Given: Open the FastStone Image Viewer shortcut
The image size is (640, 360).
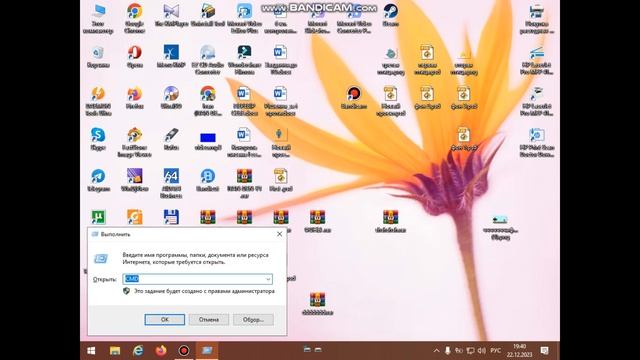Looking at the screenshot, I should coord(134,136).
